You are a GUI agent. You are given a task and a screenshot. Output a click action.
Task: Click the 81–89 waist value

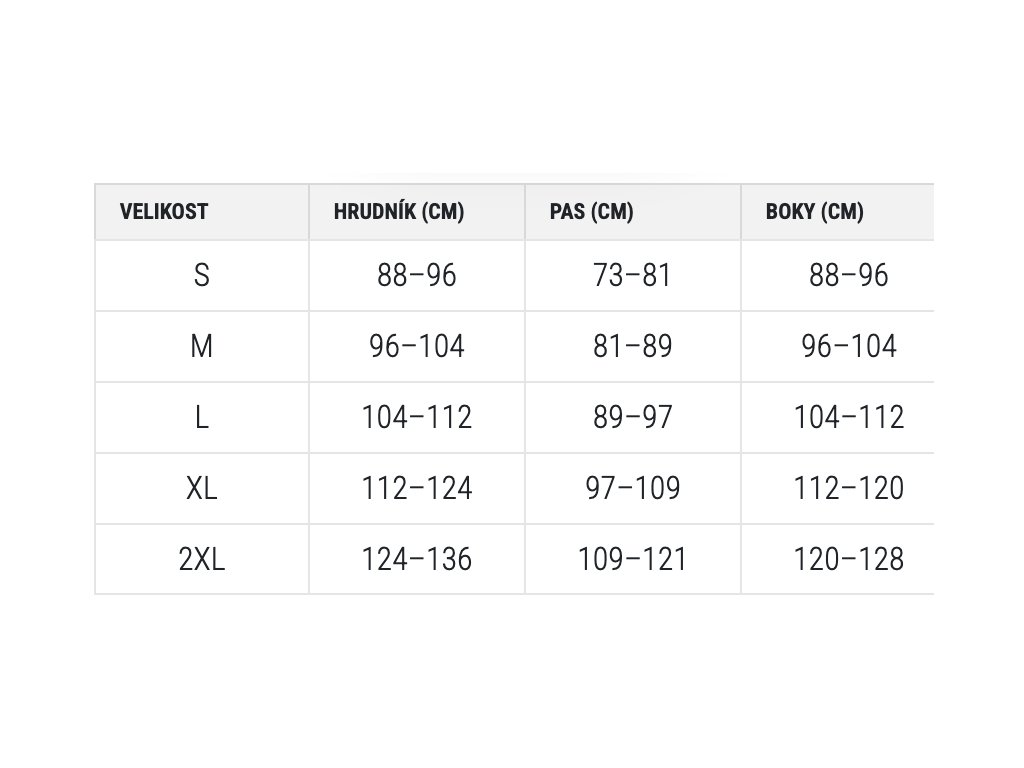pyautogui.click(x=632, y=346)
